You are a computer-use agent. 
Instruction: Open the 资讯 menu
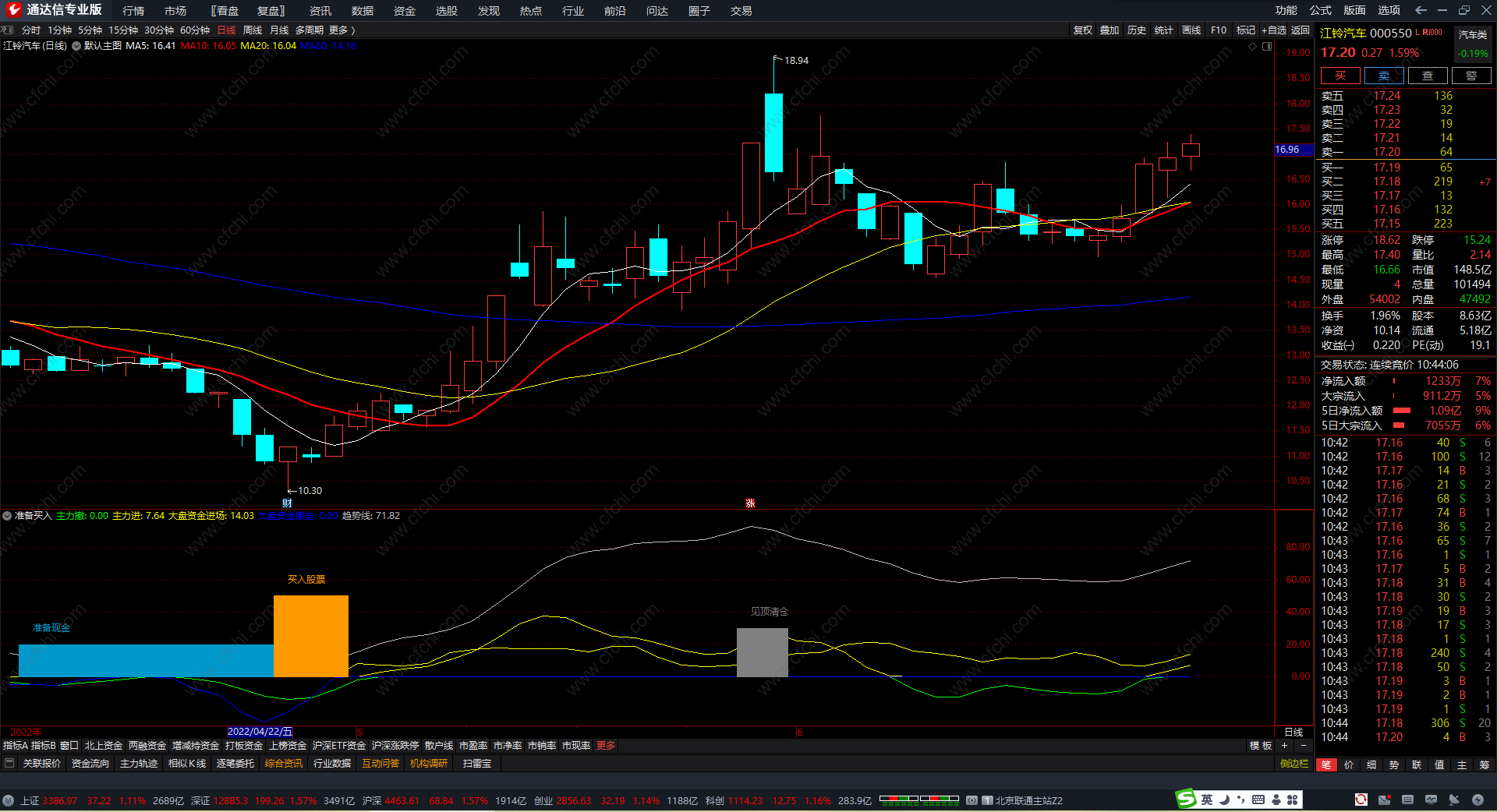(x=320, y=11)
